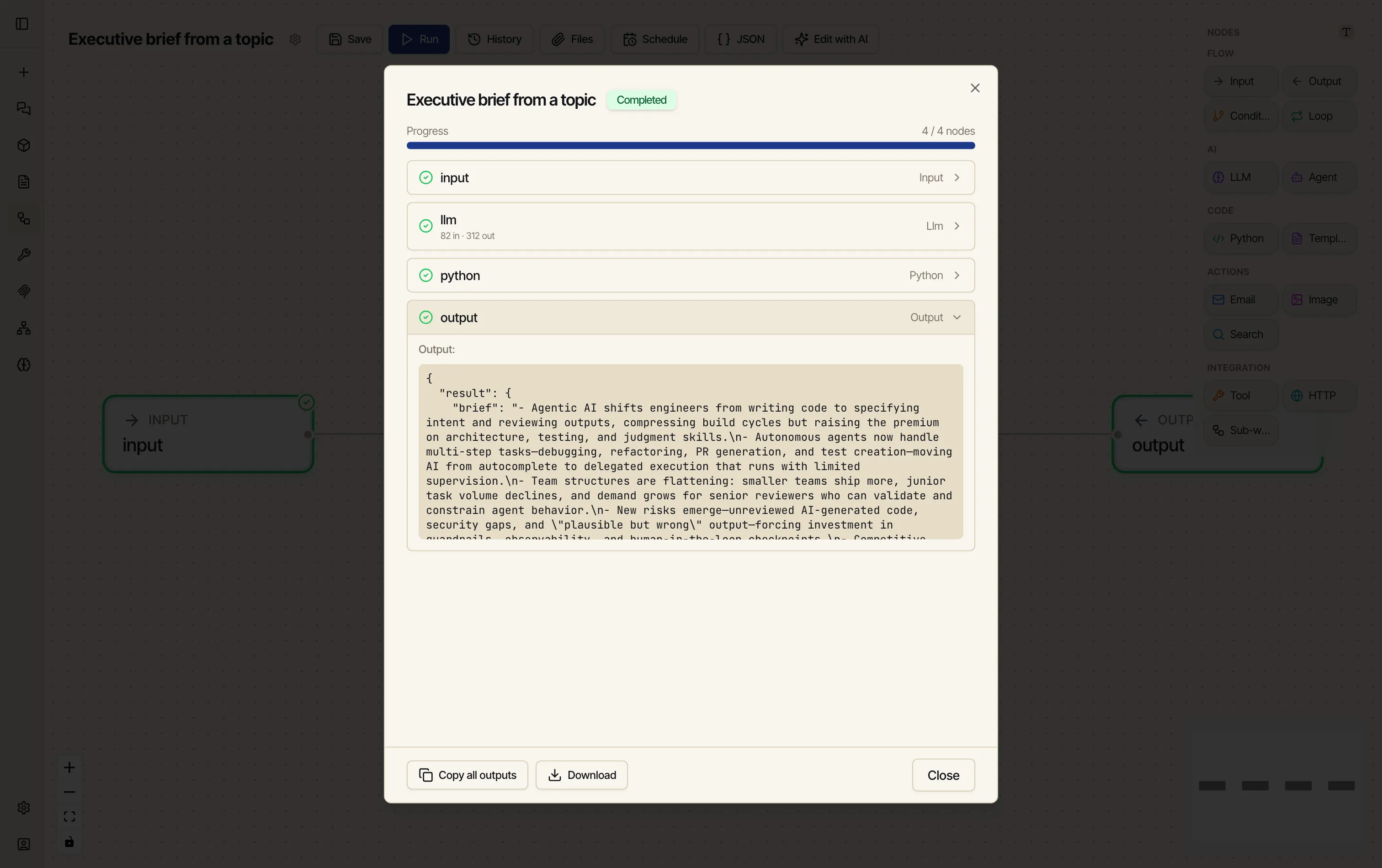
Task: Click the Completed status badge
Action: click(641, 100)
